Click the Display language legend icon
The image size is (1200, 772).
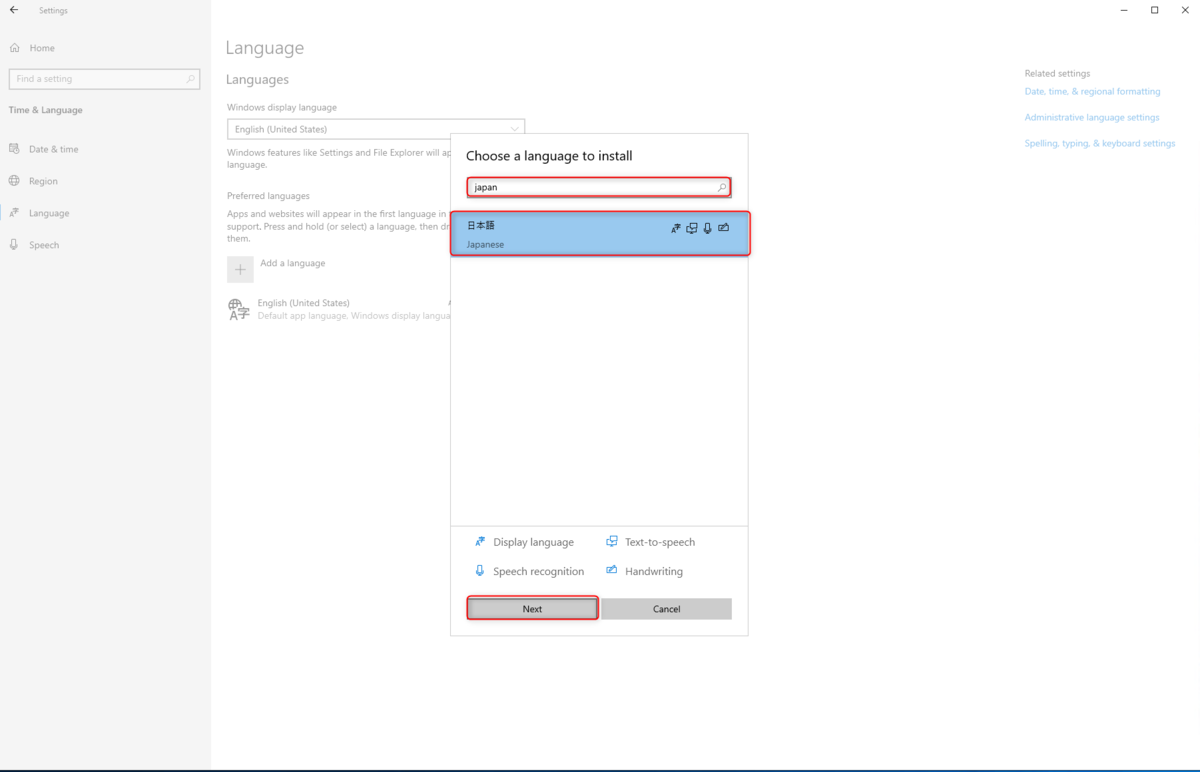480,542
